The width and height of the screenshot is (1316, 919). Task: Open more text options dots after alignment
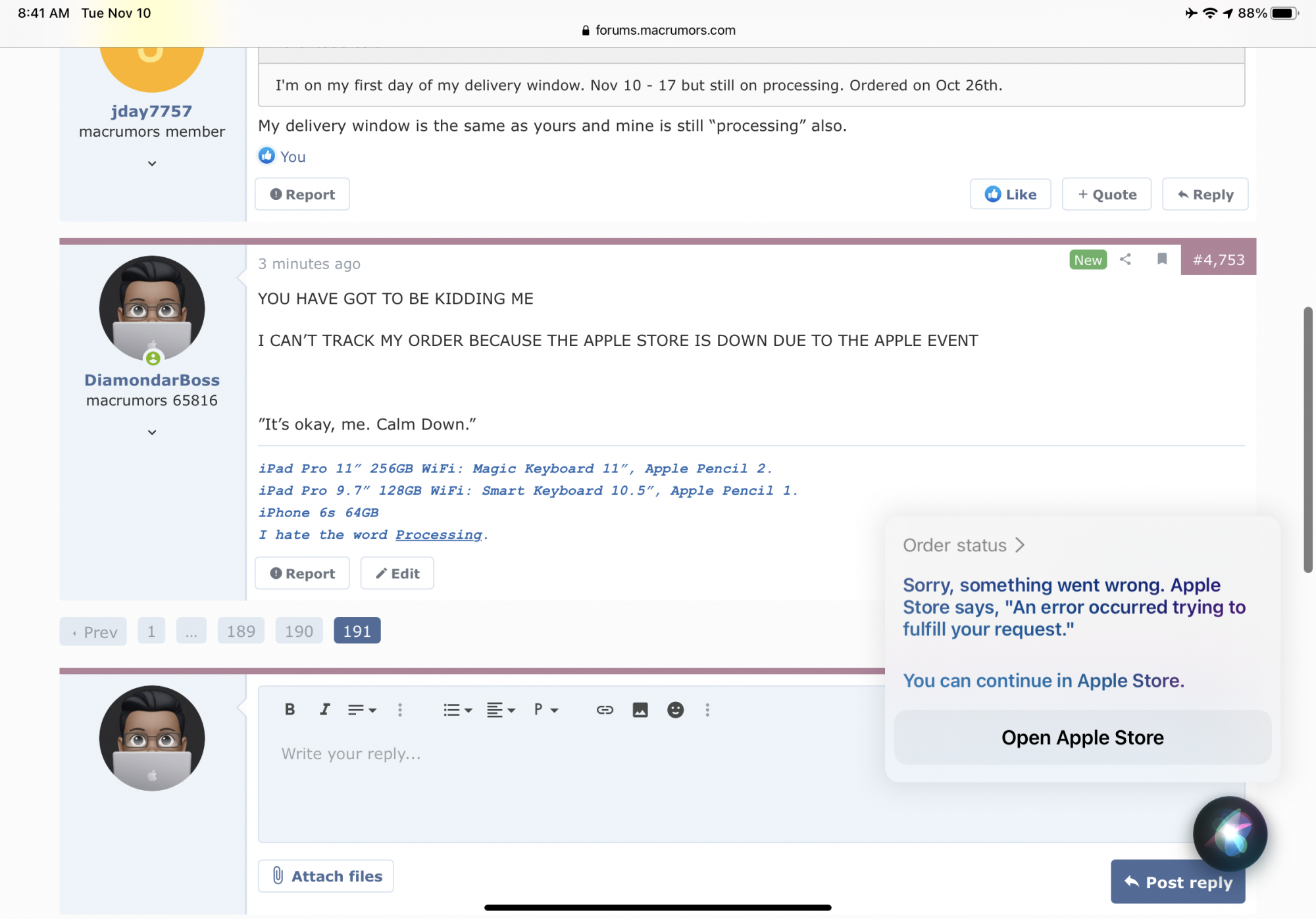pos(399,710)
